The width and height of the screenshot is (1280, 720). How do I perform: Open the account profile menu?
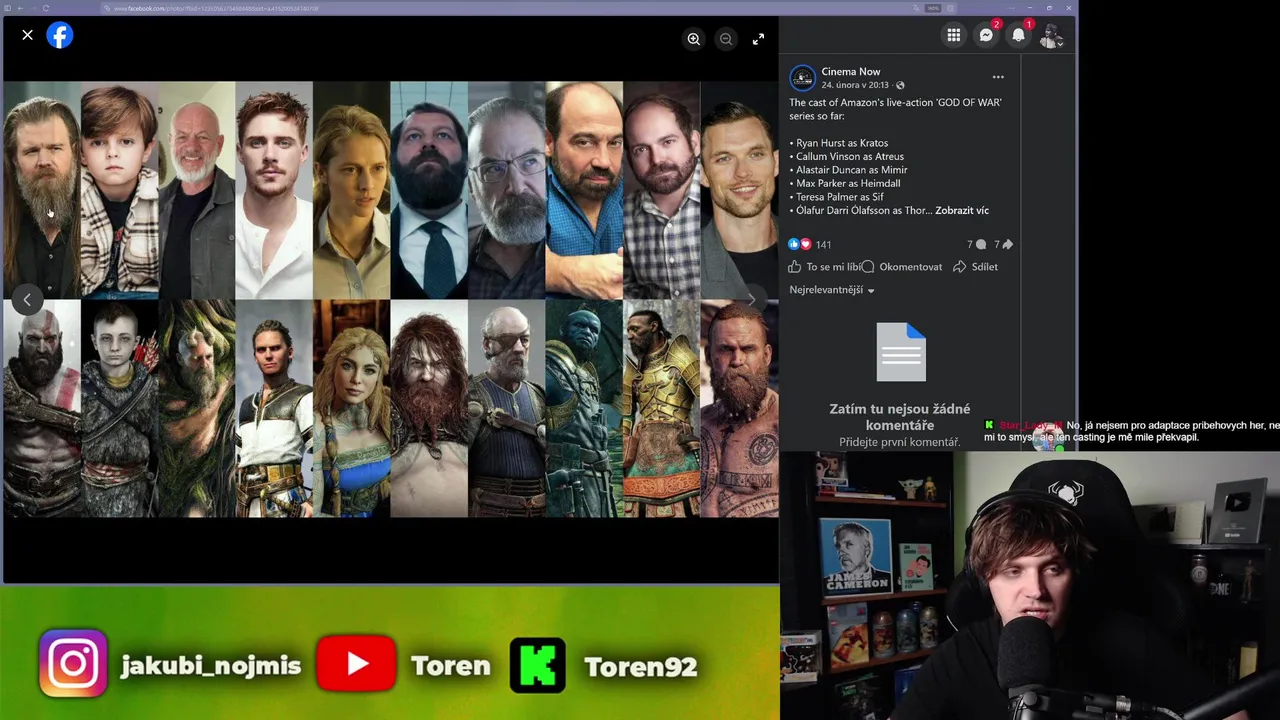(1050, 36)
